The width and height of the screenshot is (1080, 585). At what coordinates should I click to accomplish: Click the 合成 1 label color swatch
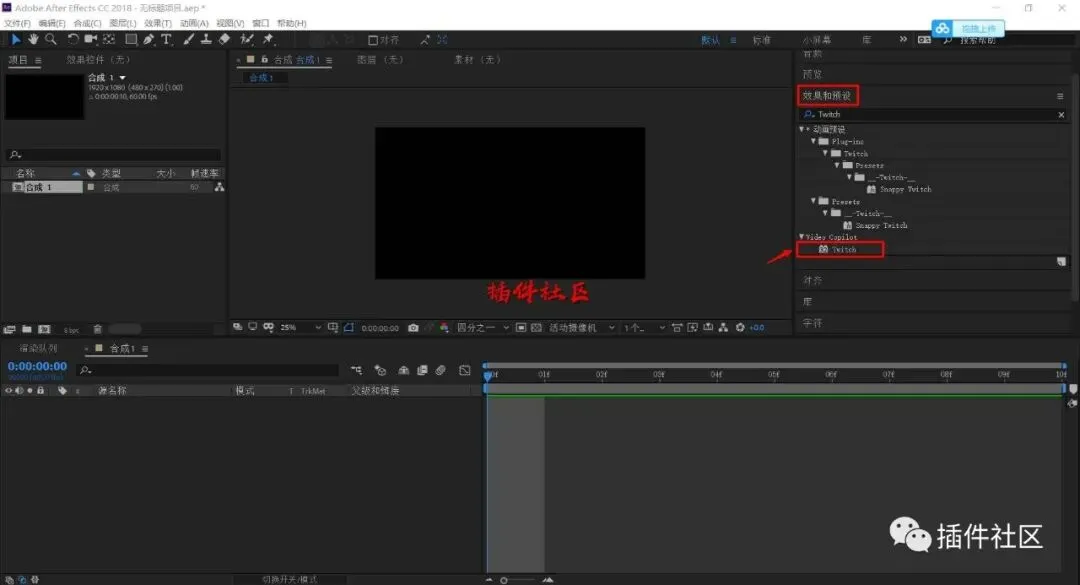pos(90,187)
